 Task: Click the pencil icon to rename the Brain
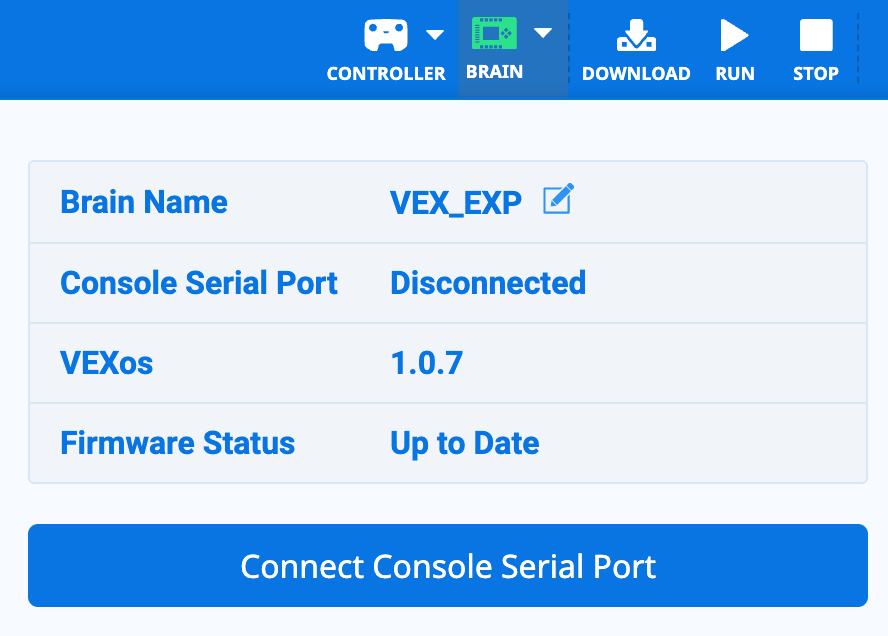coord(557,199)
